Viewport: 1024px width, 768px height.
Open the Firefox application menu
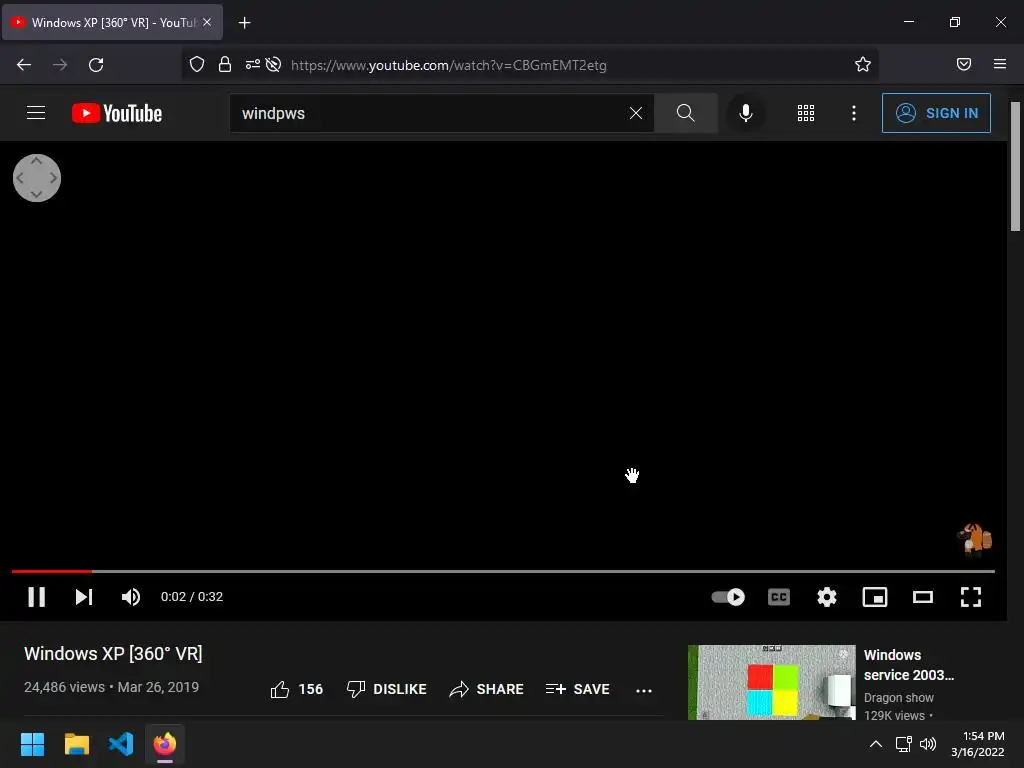click(x=999, y=64)
